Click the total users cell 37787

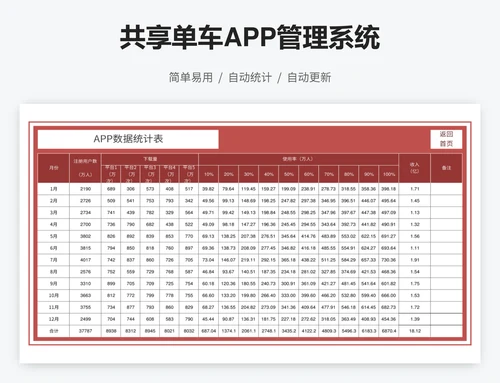(85, 331)
